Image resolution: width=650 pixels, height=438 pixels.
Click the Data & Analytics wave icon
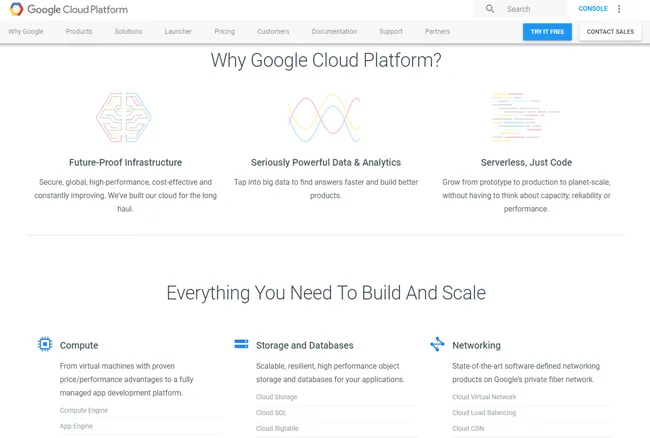pos(324,119)
